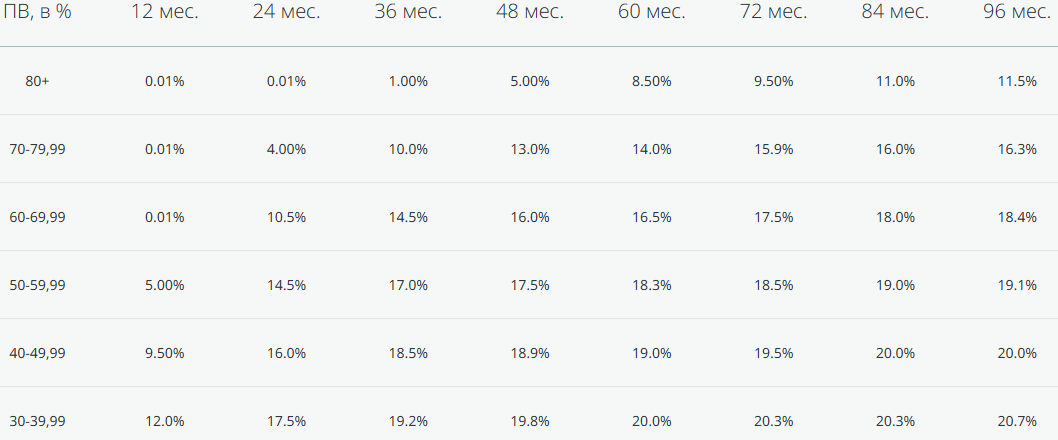Click the 19.8% cell under 48 мес.
The height and width of the screenshot is (440, 1058).
pos(530,421)
